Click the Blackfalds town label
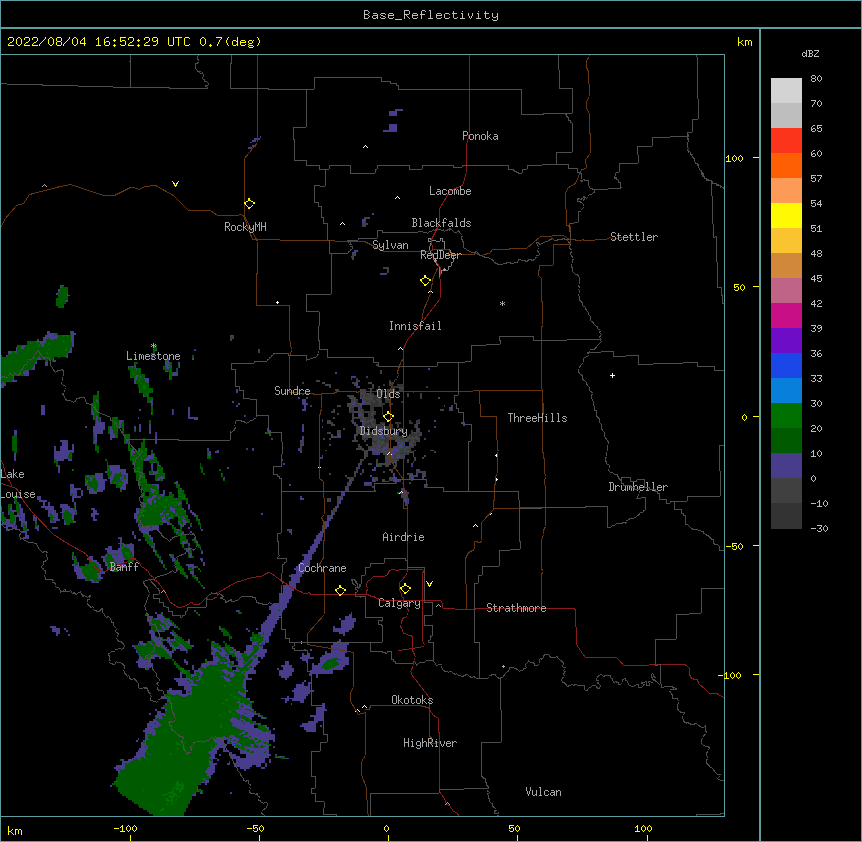Image resolution: width=862 pixels, height=842 pixels. click(441, 223)
